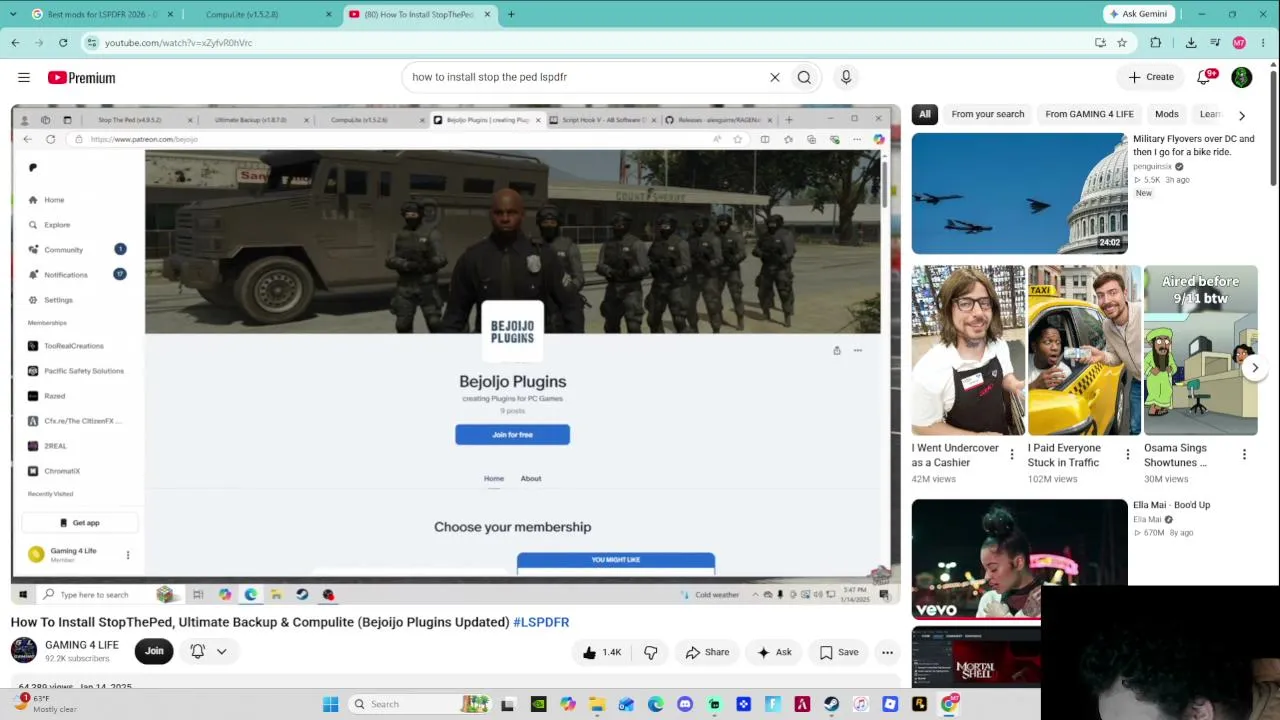The image size is (1280, 720).
Task: Open Rockstar Games Launcher in taskbar
Action: pos(919,704)
